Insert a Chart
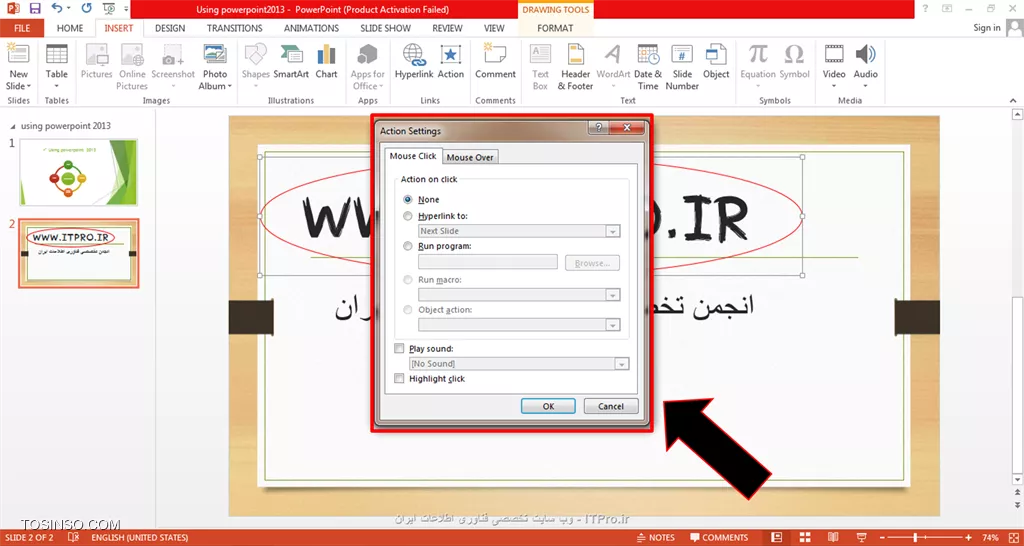 (326, 55)
